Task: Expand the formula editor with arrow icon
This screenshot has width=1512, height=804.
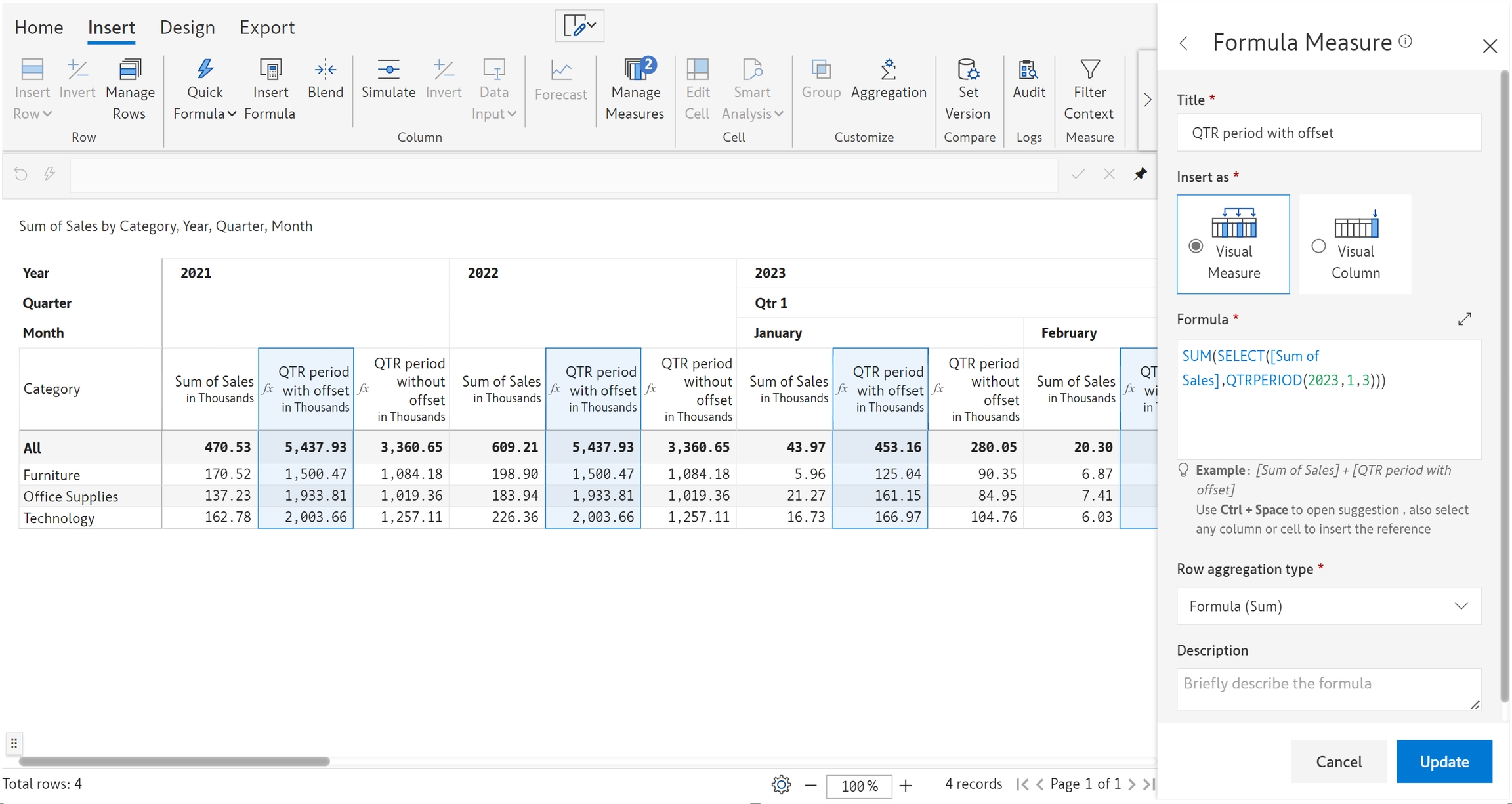Action: [1465, 319]
